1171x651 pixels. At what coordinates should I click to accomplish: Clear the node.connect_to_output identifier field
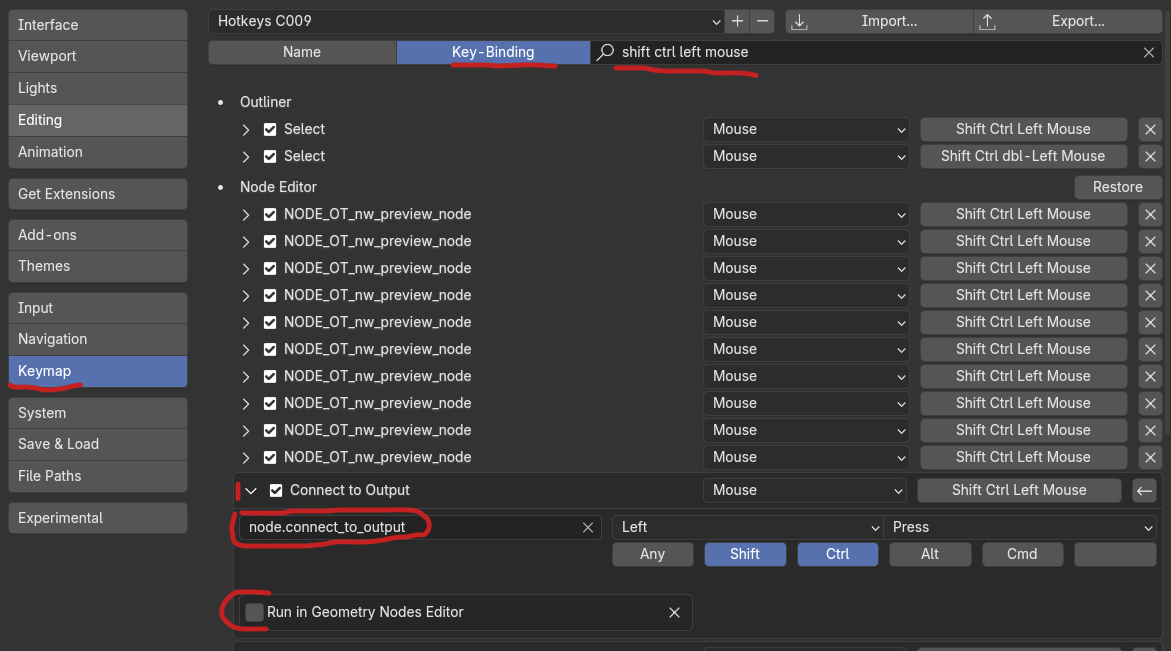tap(588, 527)
